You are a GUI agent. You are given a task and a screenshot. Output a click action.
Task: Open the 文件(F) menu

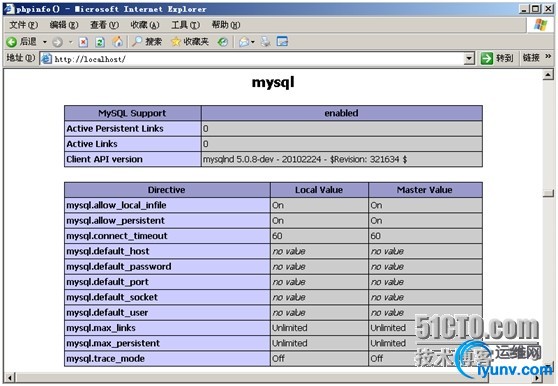tap(23, 25)
